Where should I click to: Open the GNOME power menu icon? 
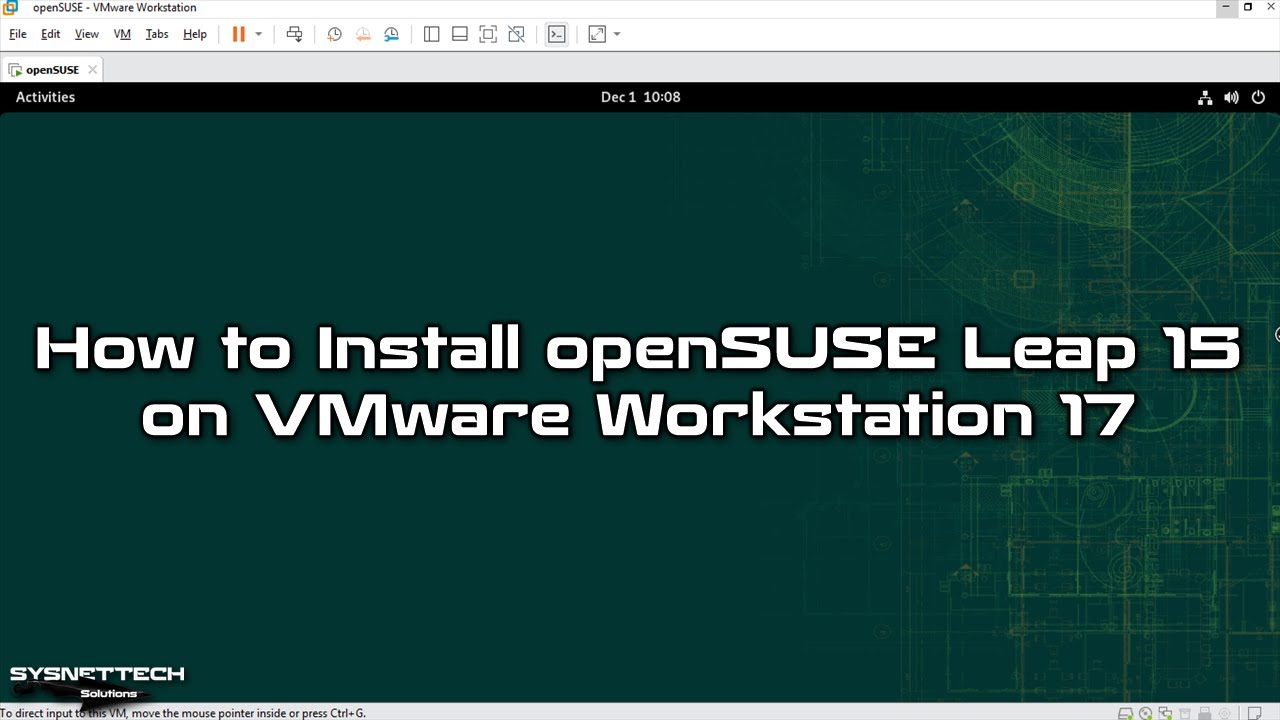click(1258, 97)
